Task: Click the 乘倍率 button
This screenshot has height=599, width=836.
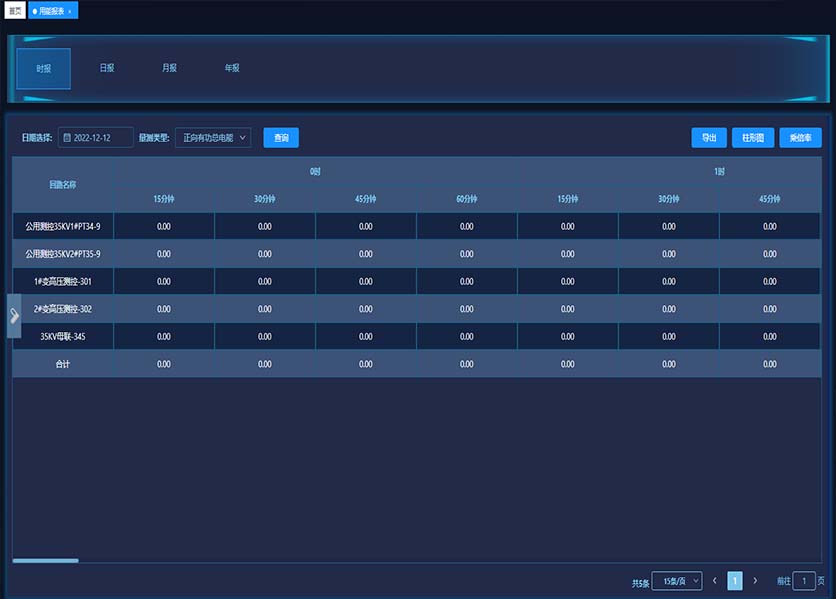Action: coord(800,138)
